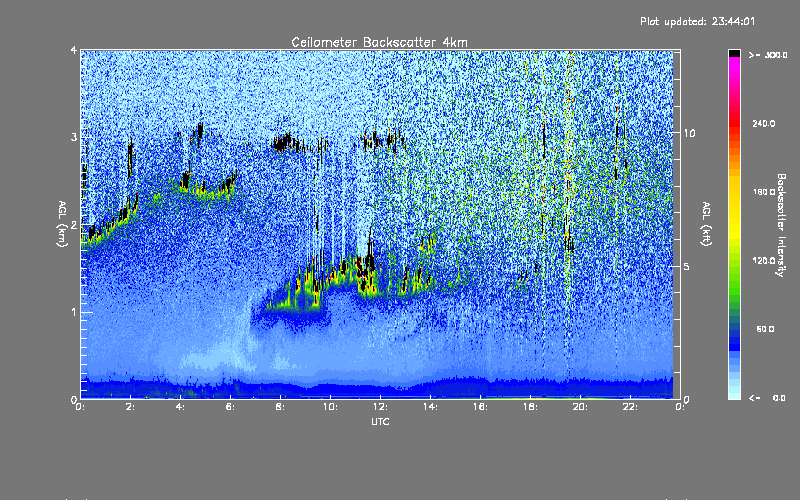The image size is (800, 500).
Task: Click the 'Backscatter Intensity' colorbar label
Action: 781,225
